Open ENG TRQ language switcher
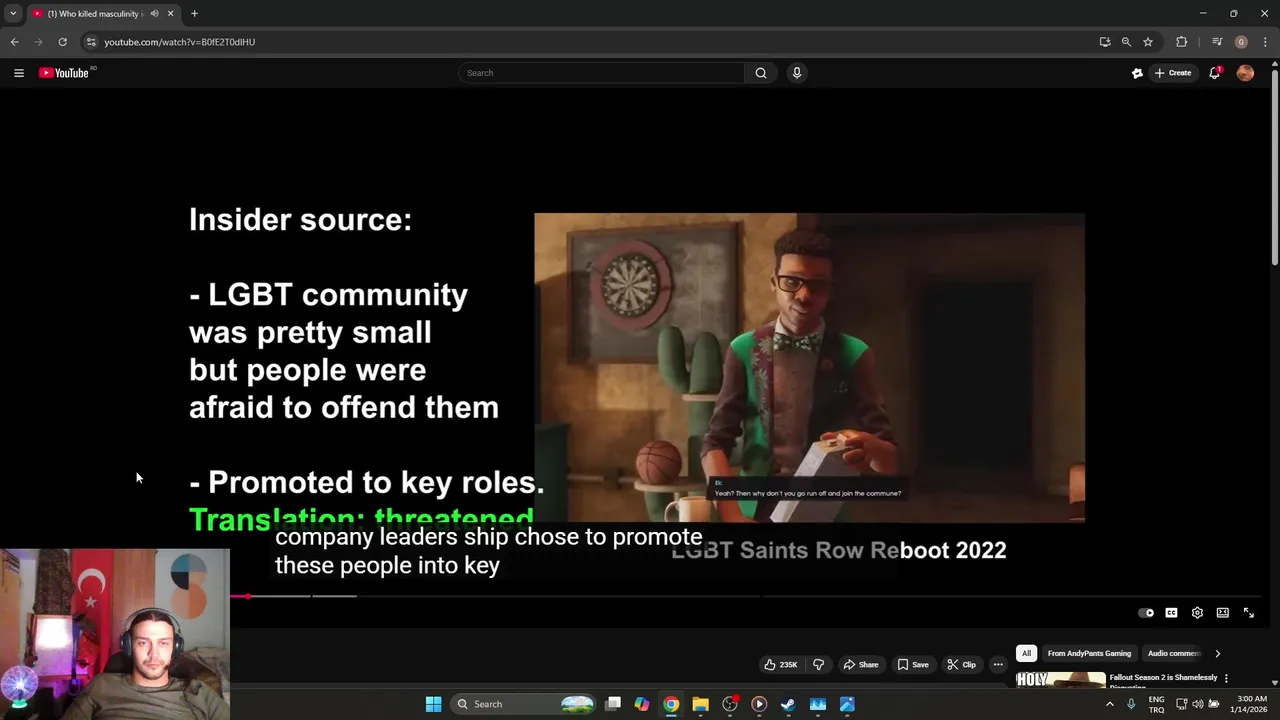 tap(1156, 704)
